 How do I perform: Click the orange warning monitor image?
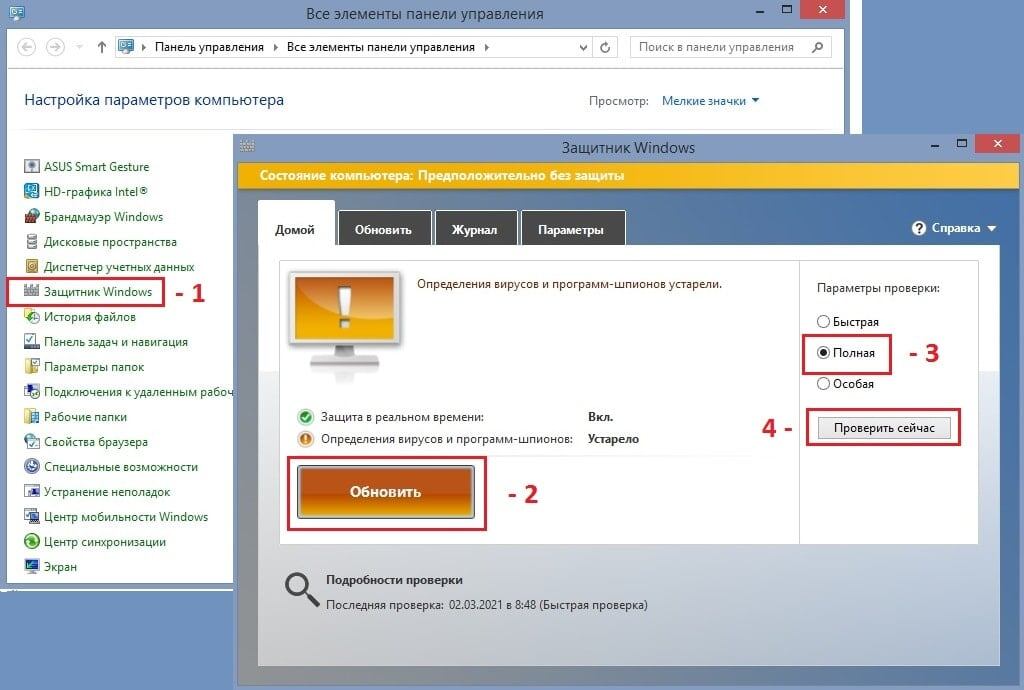[345, 322]
